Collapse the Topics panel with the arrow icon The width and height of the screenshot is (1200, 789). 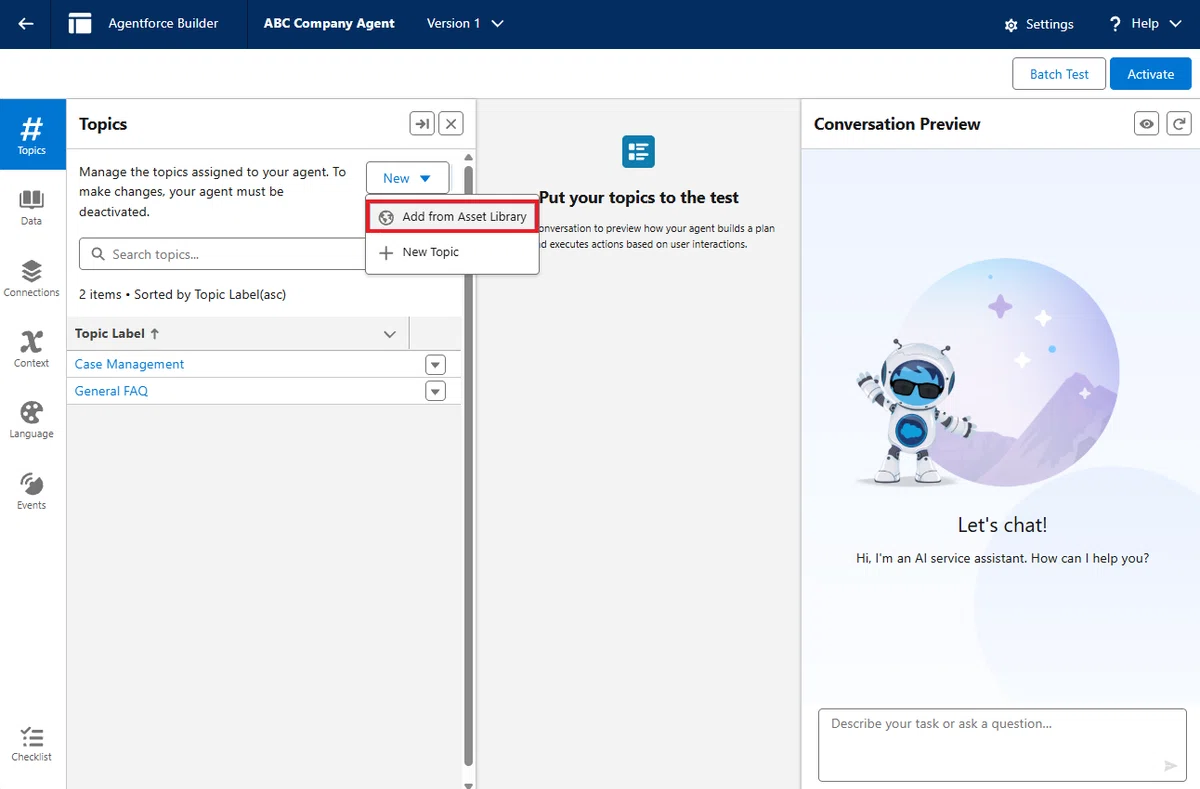(422, 124)
